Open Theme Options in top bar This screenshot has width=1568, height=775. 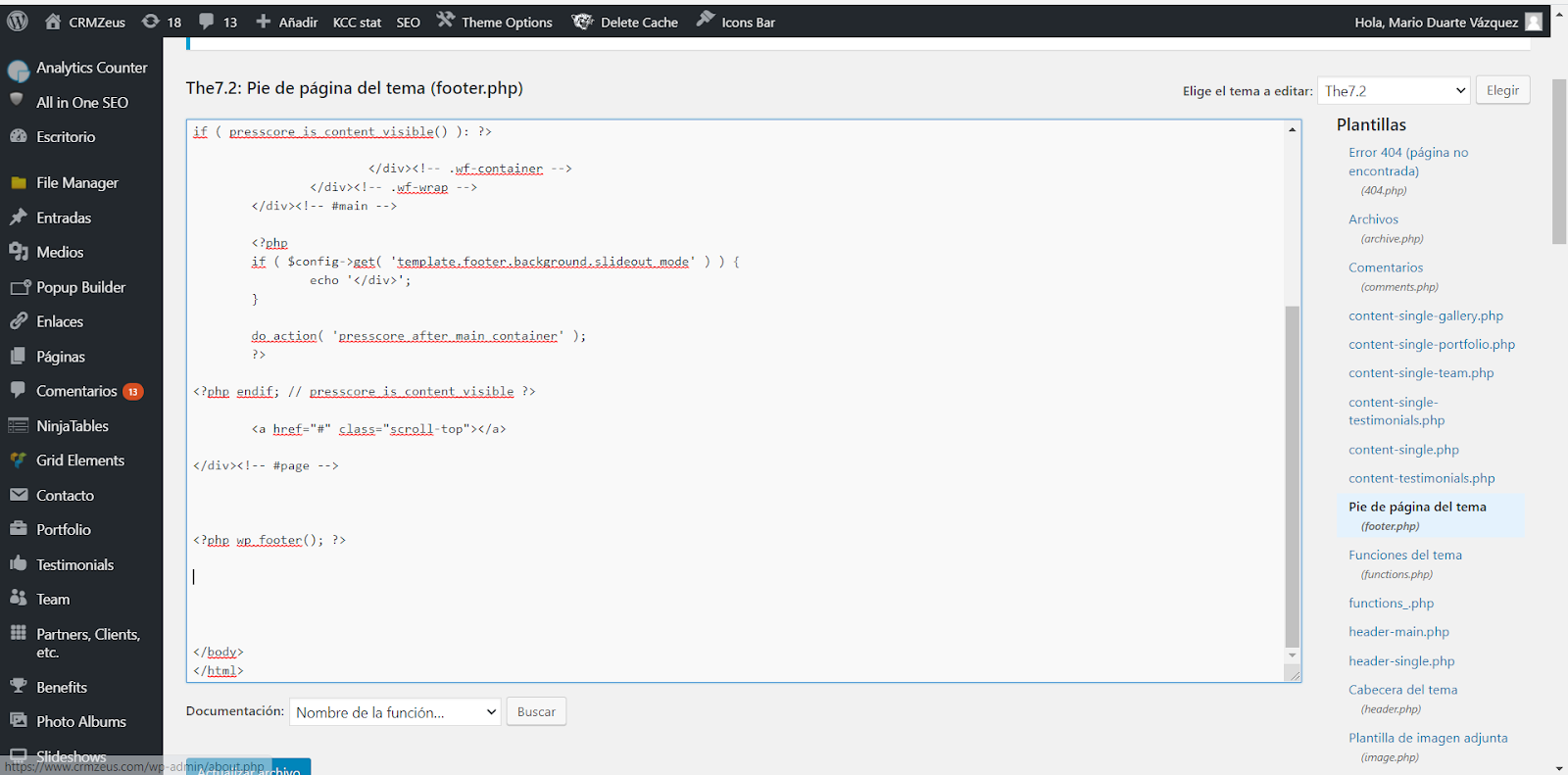coord(495,22)
